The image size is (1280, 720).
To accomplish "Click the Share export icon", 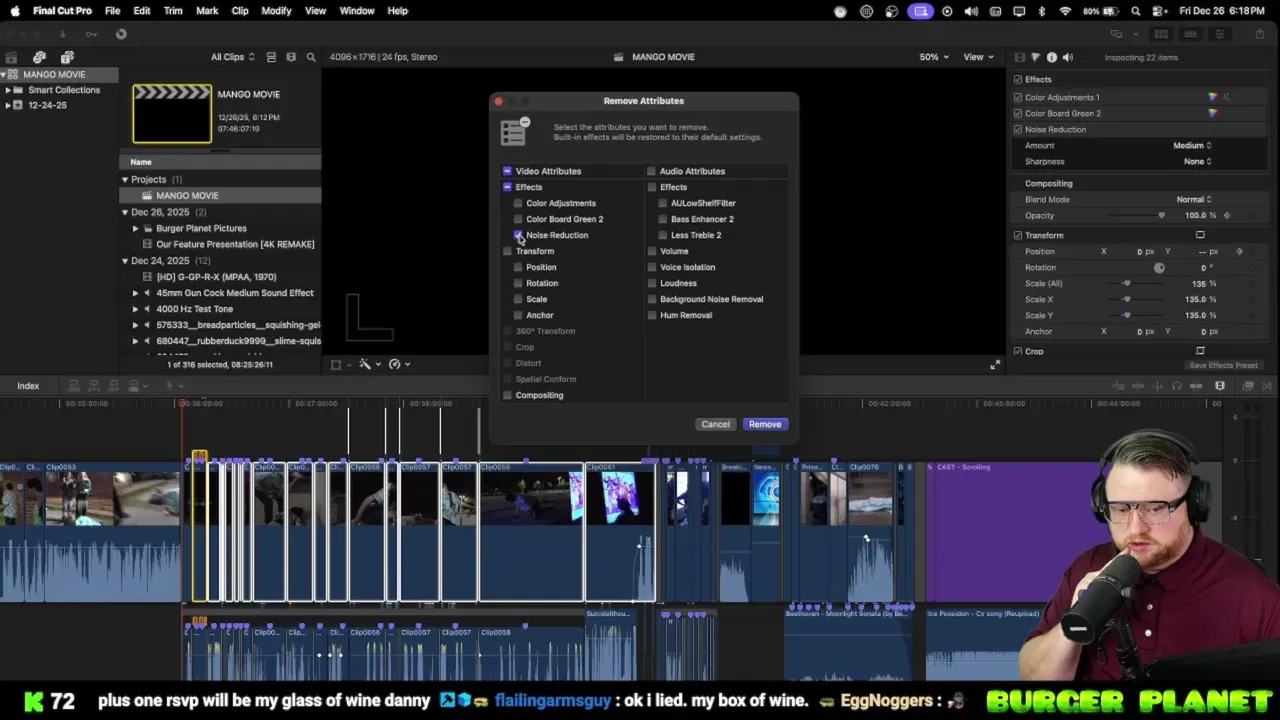I will tap(1259, 34).
